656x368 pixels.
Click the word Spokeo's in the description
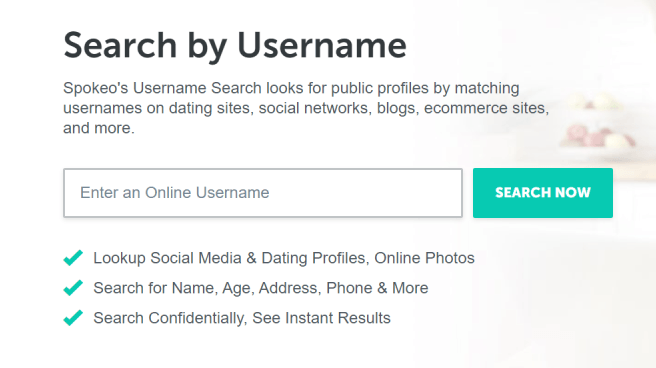pyautogui.click(x=96, y=89)
